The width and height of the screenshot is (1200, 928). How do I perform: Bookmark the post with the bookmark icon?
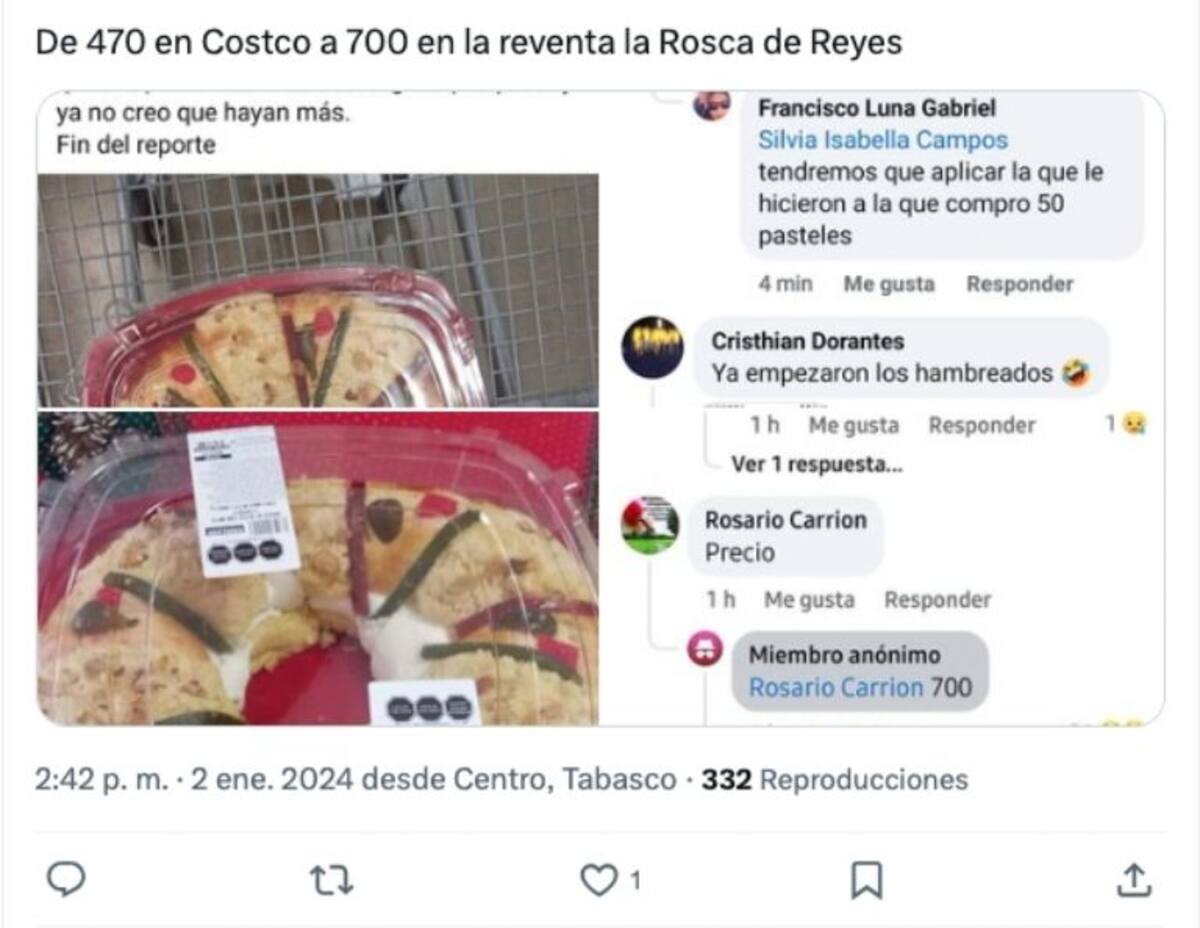865,880
